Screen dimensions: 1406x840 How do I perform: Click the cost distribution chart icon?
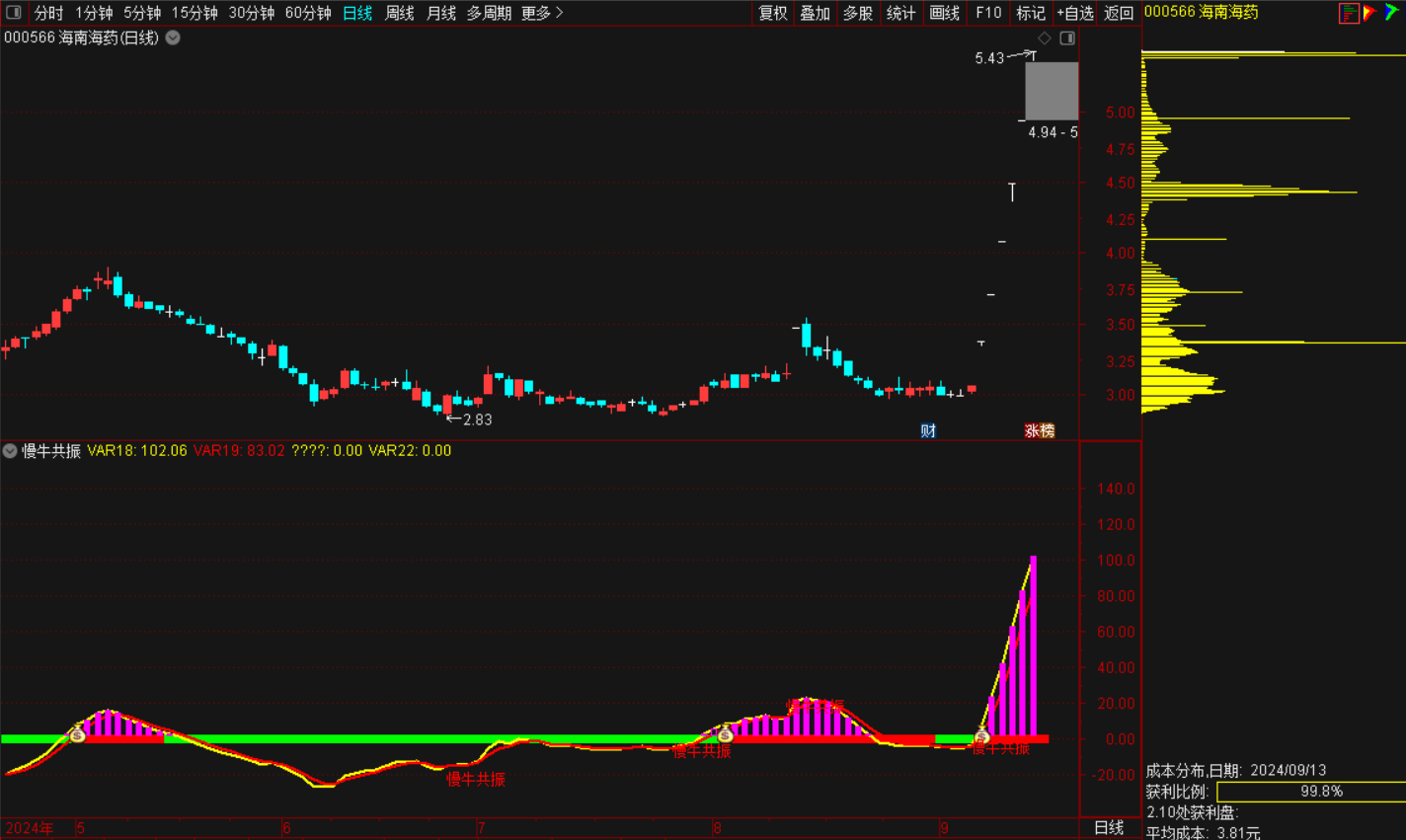pos(1349,13)
